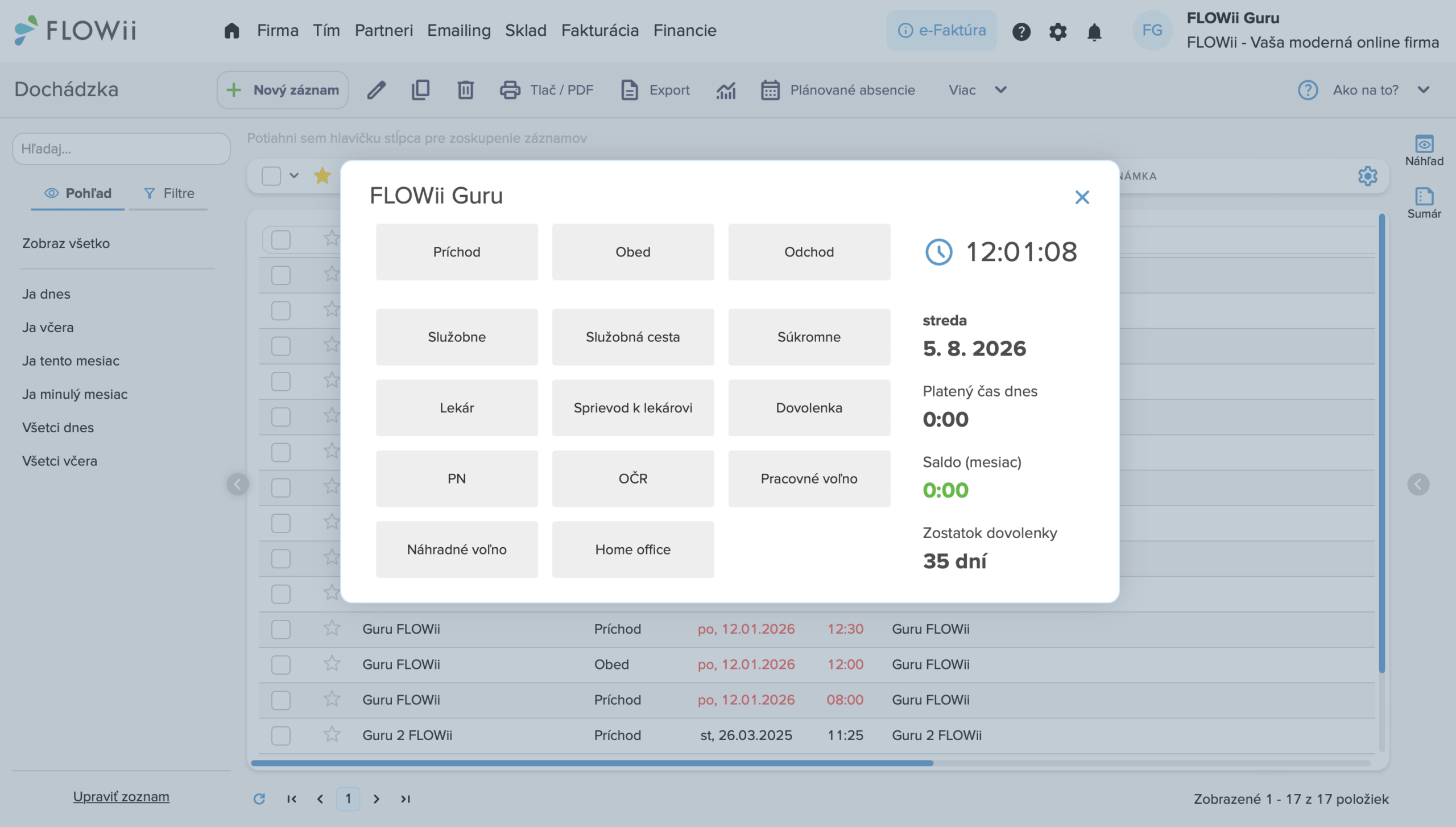Go to the home dashboard icon
The height and width of the screenshot is (827, 1456).
[x=231, y=31]
